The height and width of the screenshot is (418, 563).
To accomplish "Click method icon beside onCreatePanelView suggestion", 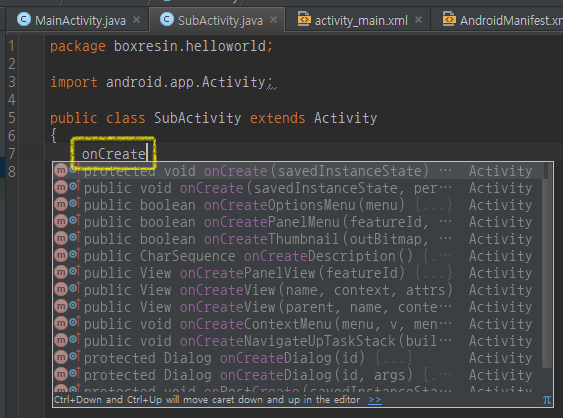I will coord(61,272).
